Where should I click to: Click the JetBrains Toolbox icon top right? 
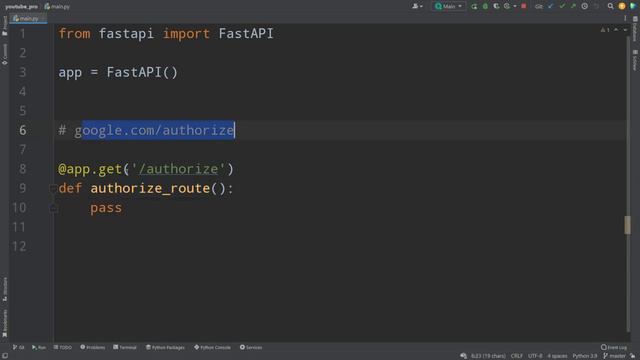pos(633,6)
